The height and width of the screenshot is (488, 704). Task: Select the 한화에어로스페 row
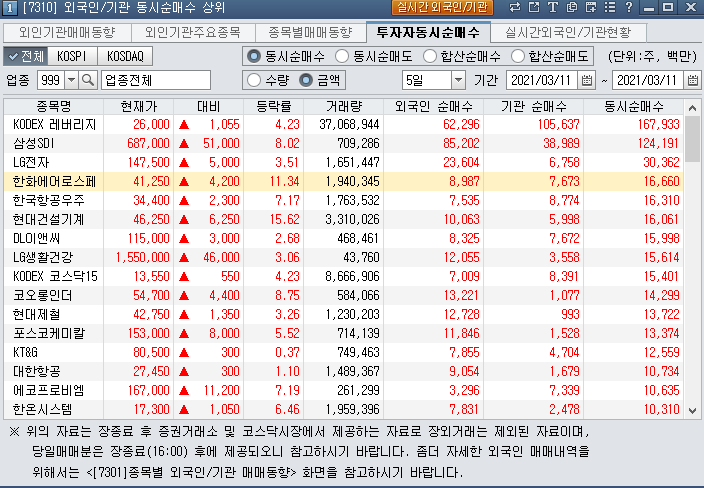[x=343, y=181]
